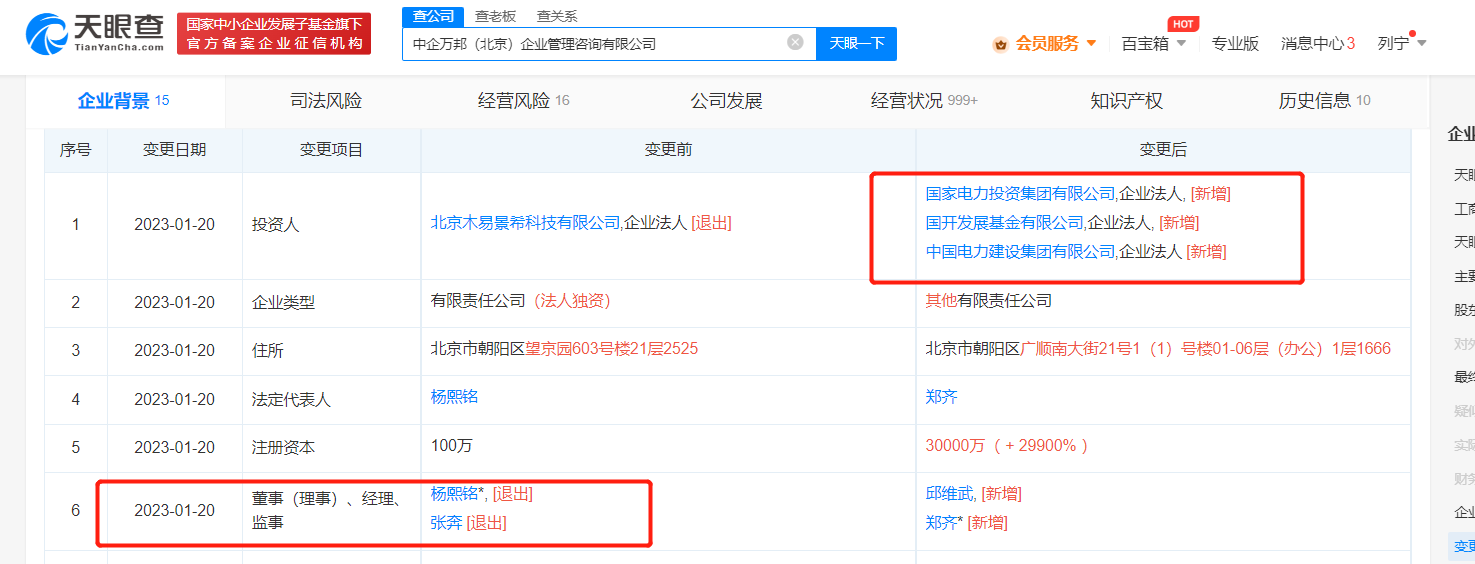Click the 30000万 (+29900%) value
This screenshot has width=1475, height=564.
(1007, 446)
